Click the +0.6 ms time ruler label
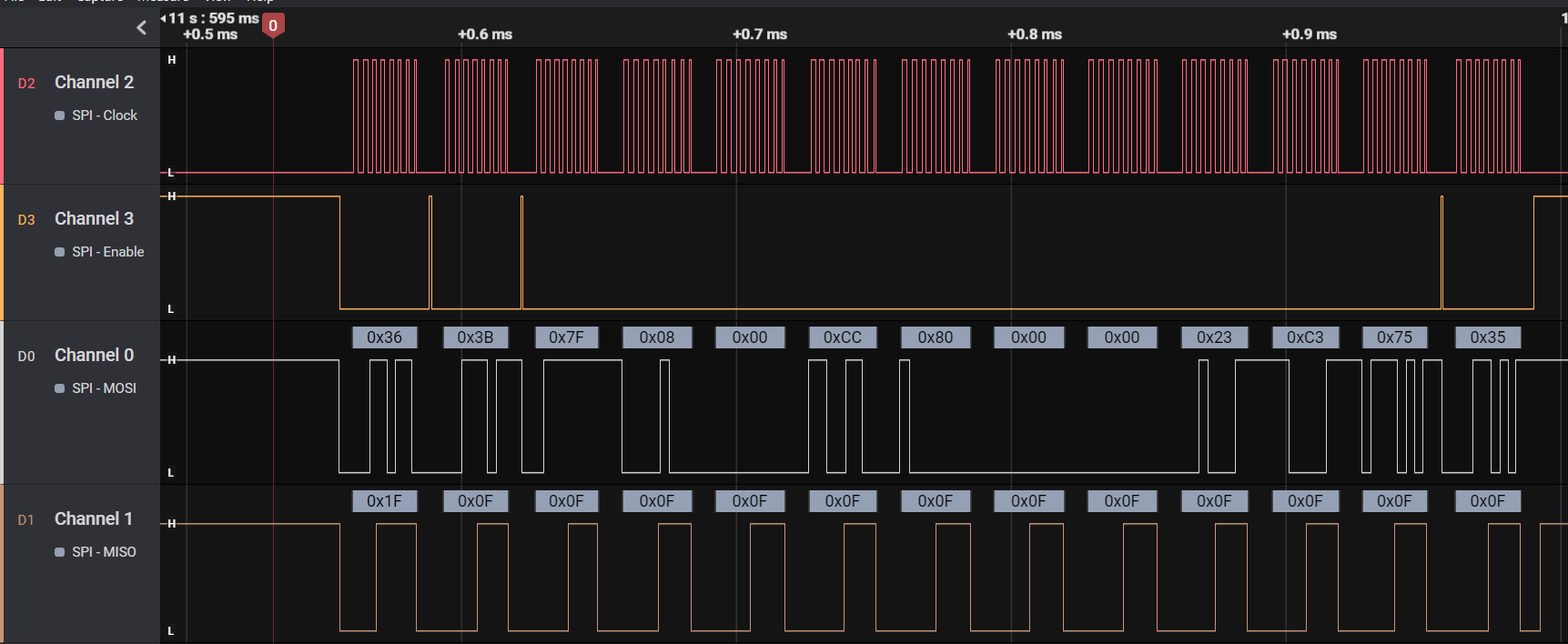 click(x=485, y=35)
